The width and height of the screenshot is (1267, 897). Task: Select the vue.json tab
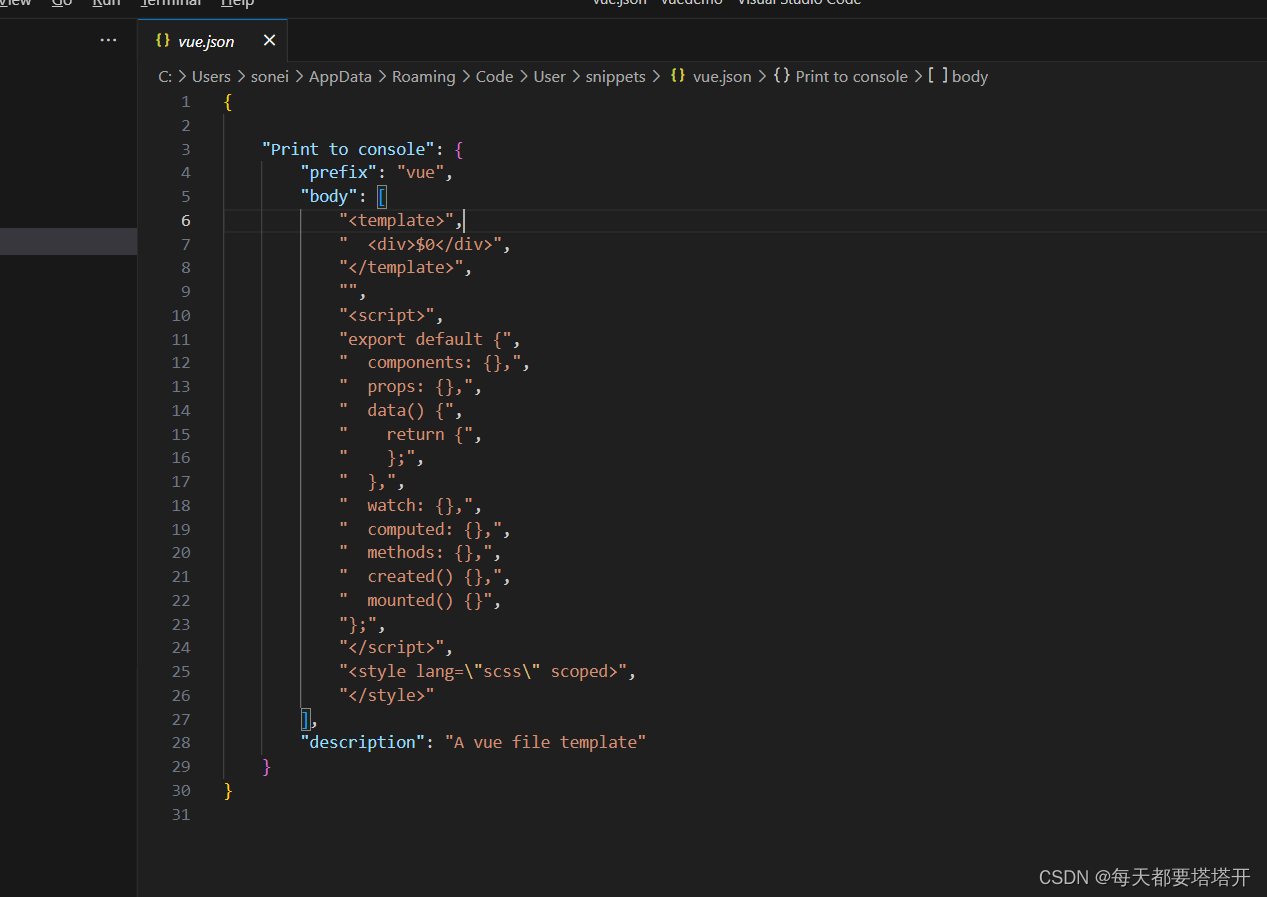pos(205,41)
